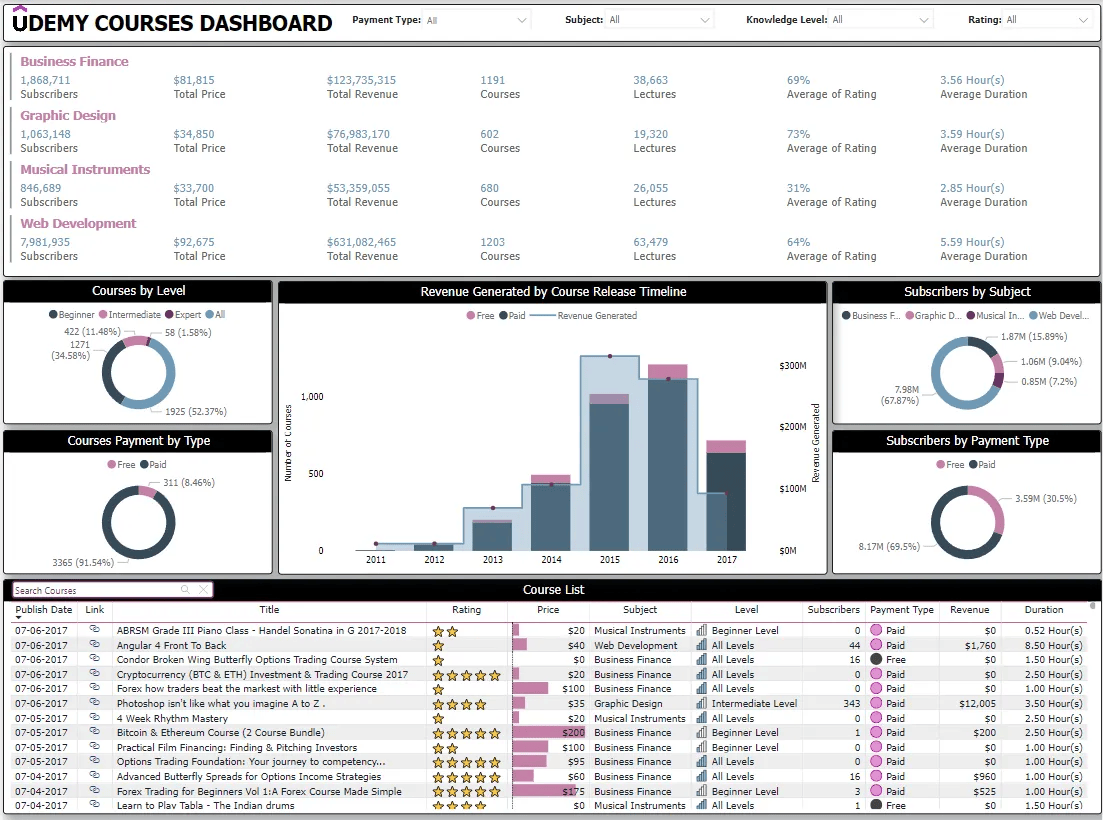The image size is (1103, 820).
Task: Click the Web Development card title
Action: [x=78, y=224]
